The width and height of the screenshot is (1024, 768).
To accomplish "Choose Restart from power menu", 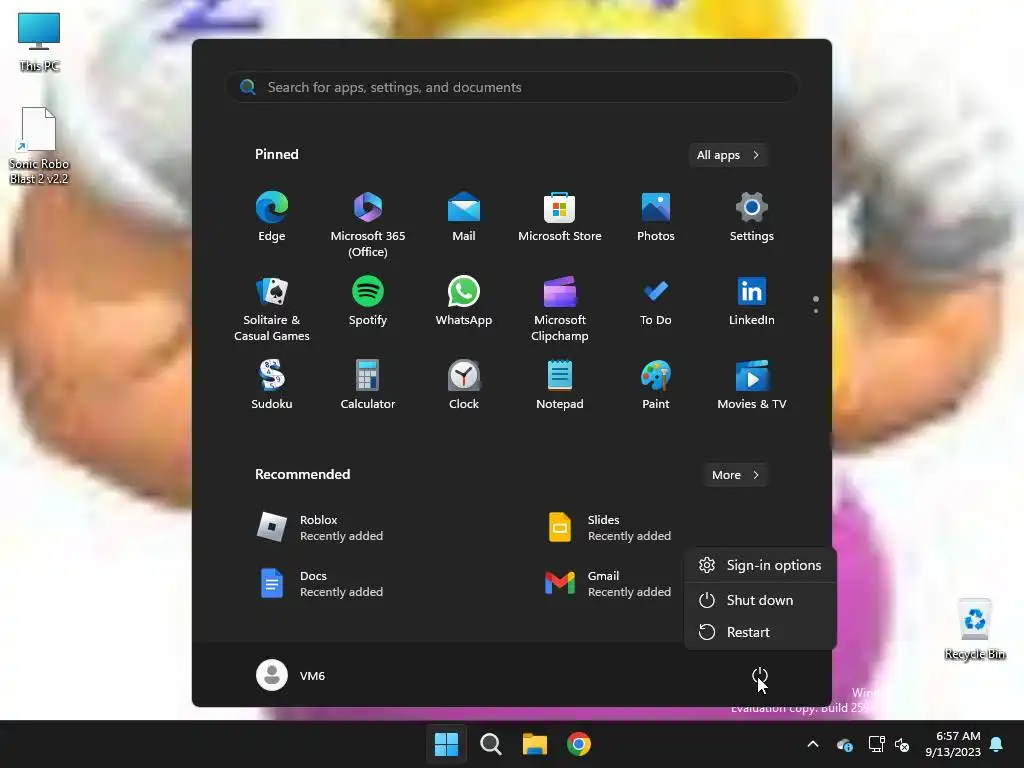I will click(x=760, y=632).
